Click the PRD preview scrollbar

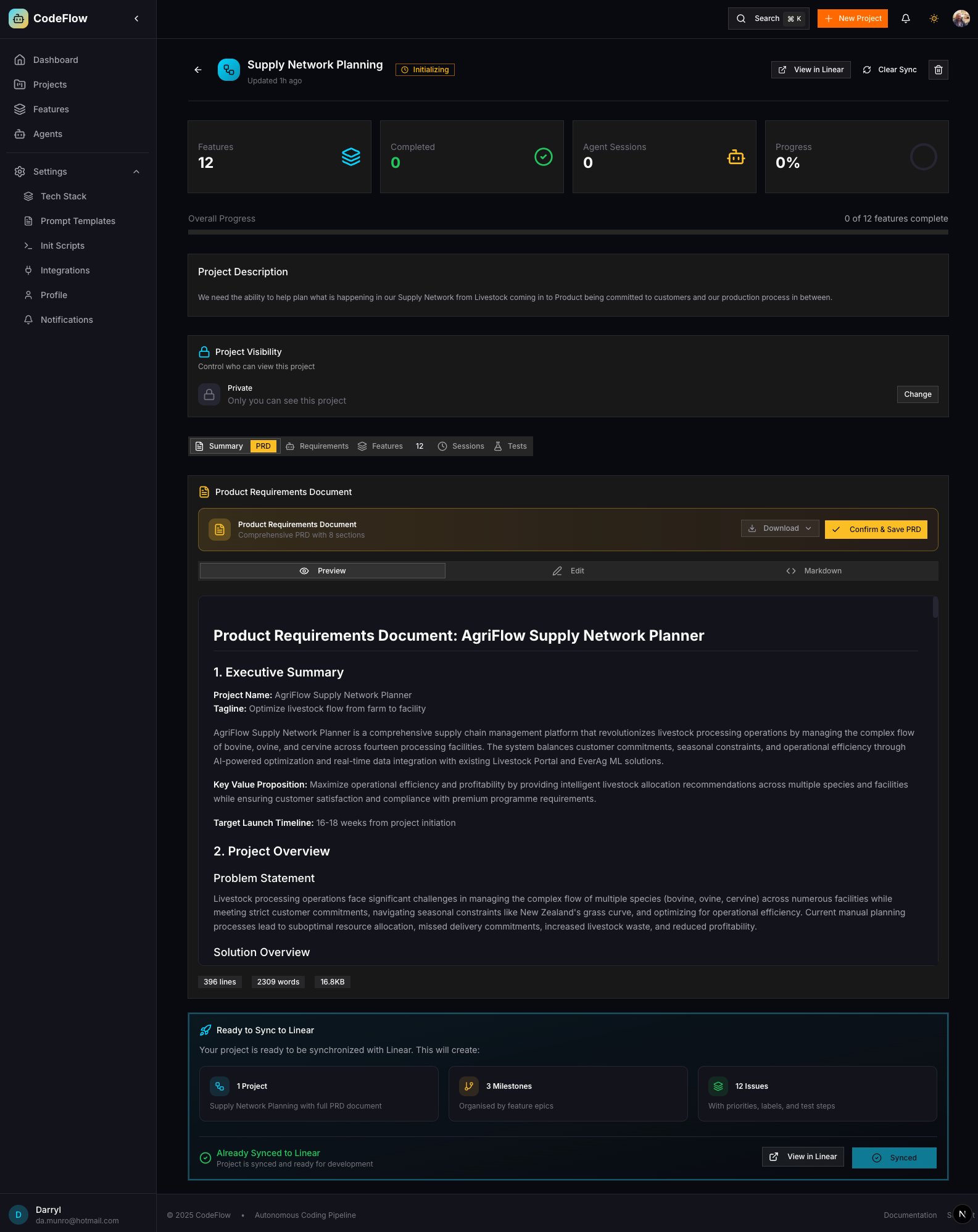click(x=935, y=607)
